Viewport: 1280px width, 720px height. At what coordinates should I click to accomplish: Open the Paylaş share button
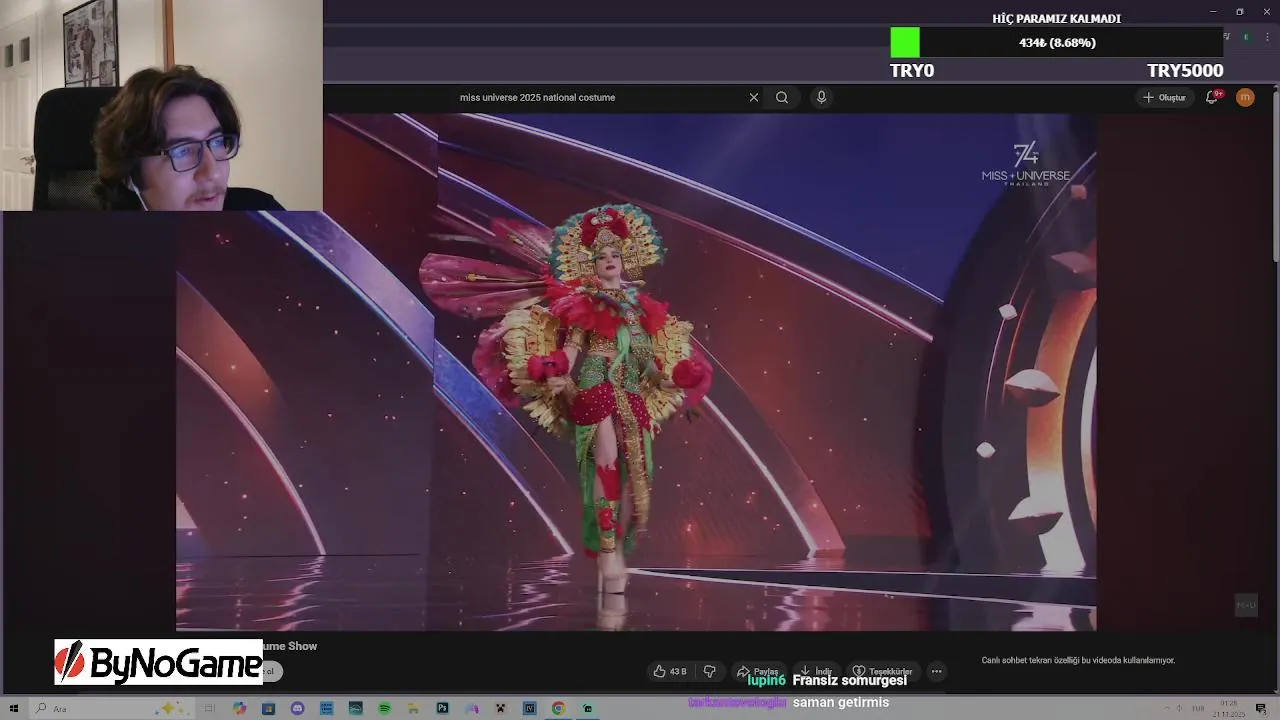758,671
